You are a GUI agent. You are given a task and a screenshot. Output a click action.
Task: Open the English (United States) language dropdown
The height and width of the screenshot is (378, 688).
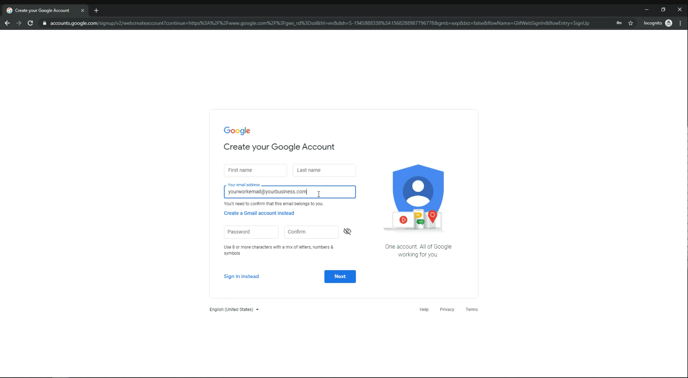234,310
